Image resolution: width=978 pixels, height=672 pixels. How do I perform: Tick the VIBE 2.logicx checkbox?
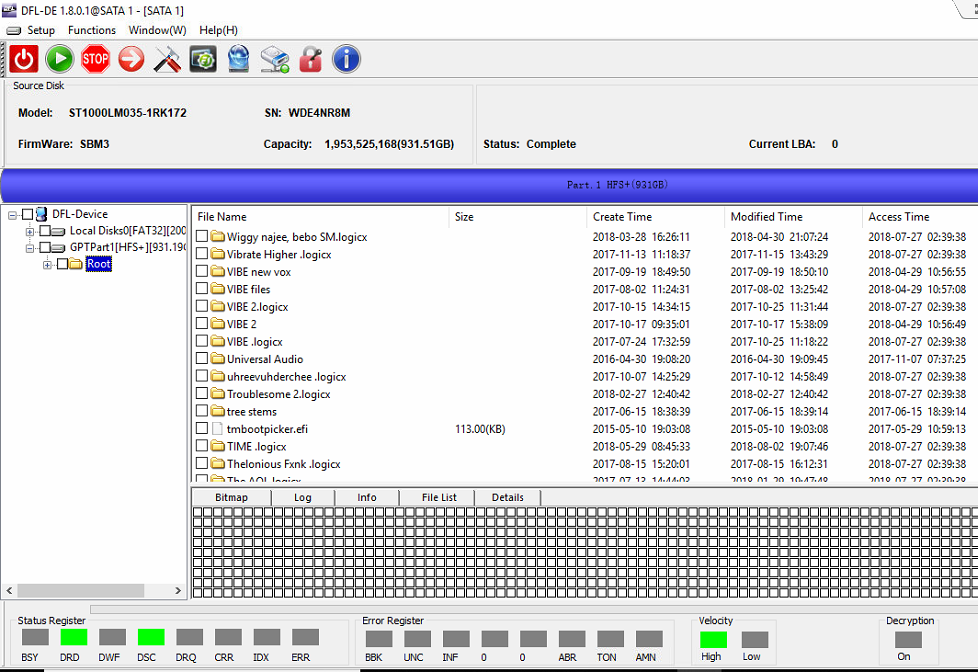point(201,306)
